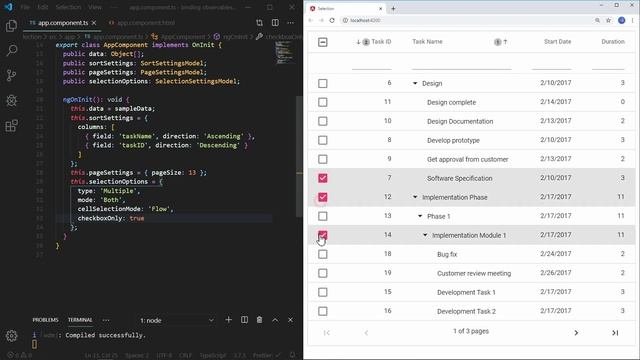Switch to app.component.html editor tab
Image resolution: width=640 pixels, height=360 pixels.
(142, 23)
